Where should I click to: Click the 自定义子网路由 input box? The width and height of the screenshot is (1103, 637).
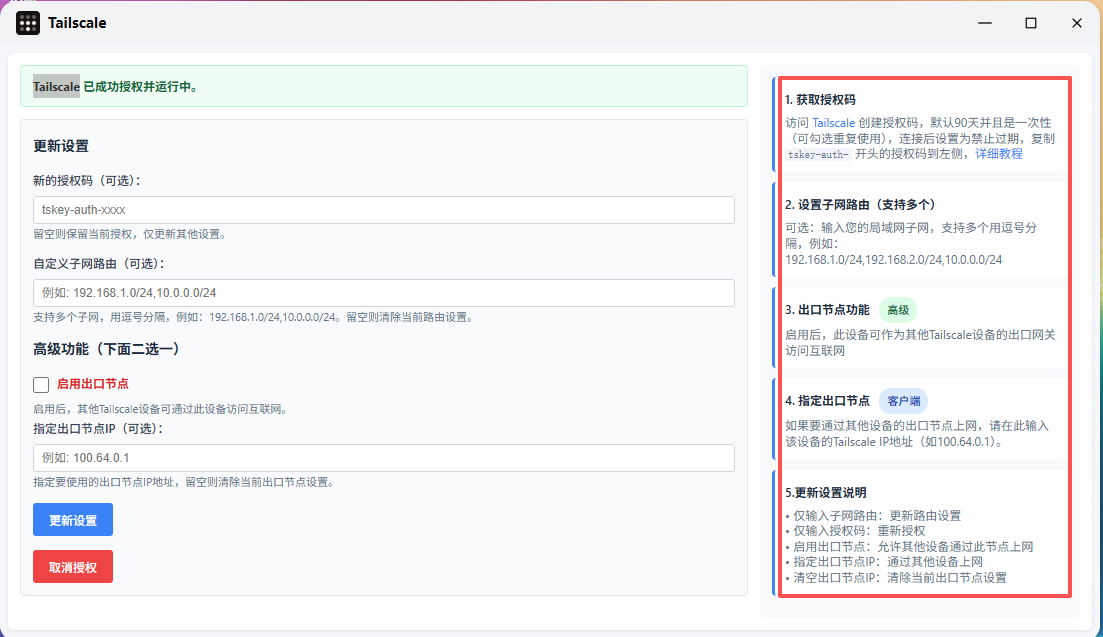(x=384, y=293)
